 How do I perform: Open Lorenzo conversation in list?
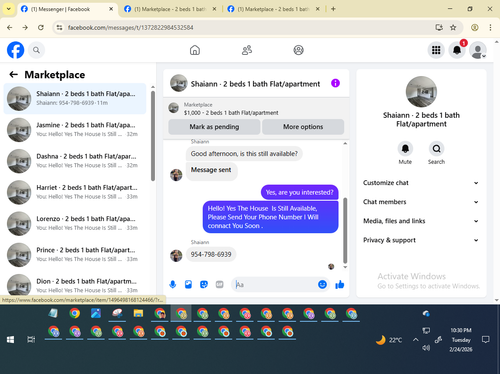tap(75, 224)
